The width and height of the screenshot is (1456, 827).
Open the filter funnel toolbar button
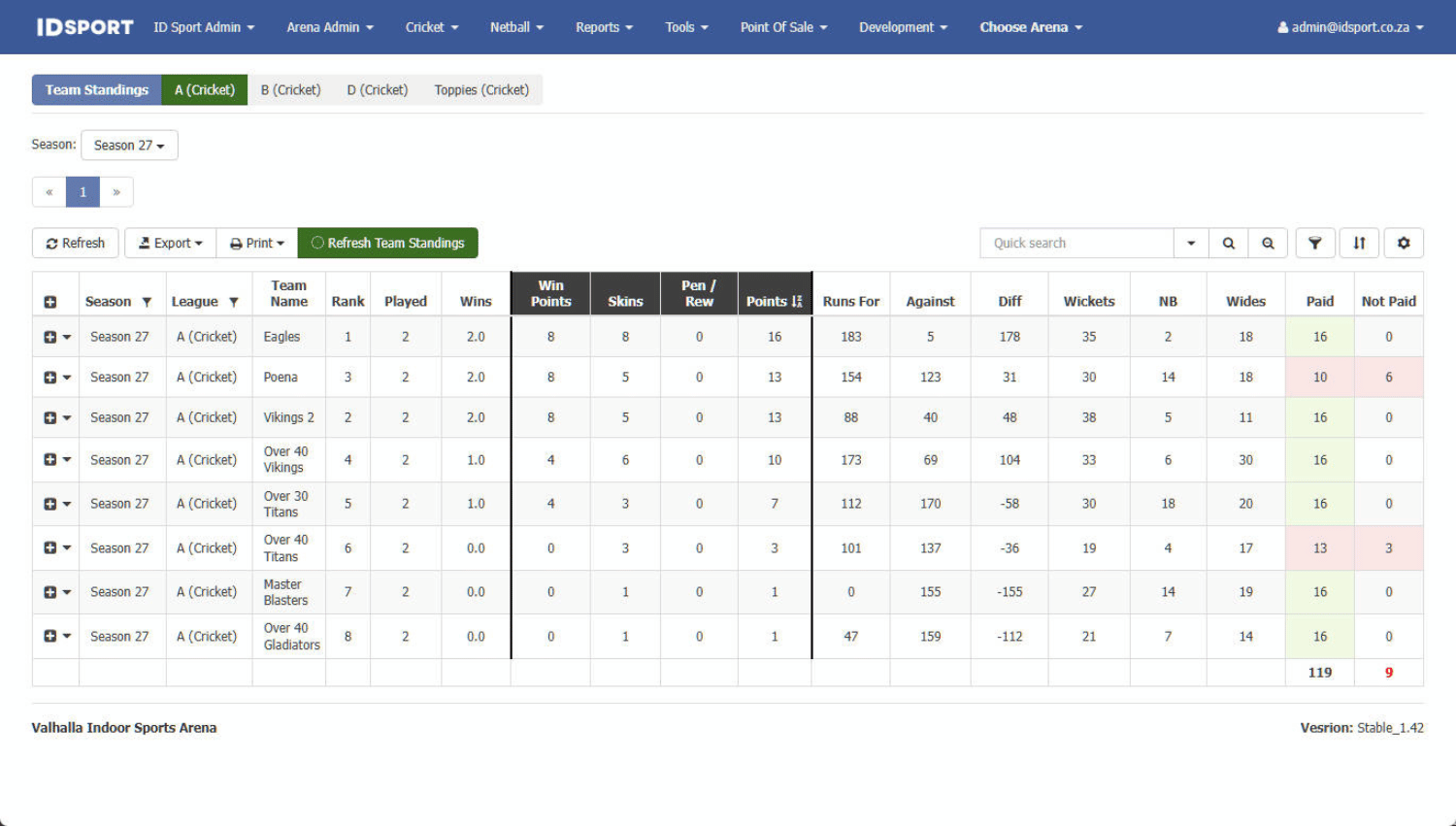point(1314,244)
